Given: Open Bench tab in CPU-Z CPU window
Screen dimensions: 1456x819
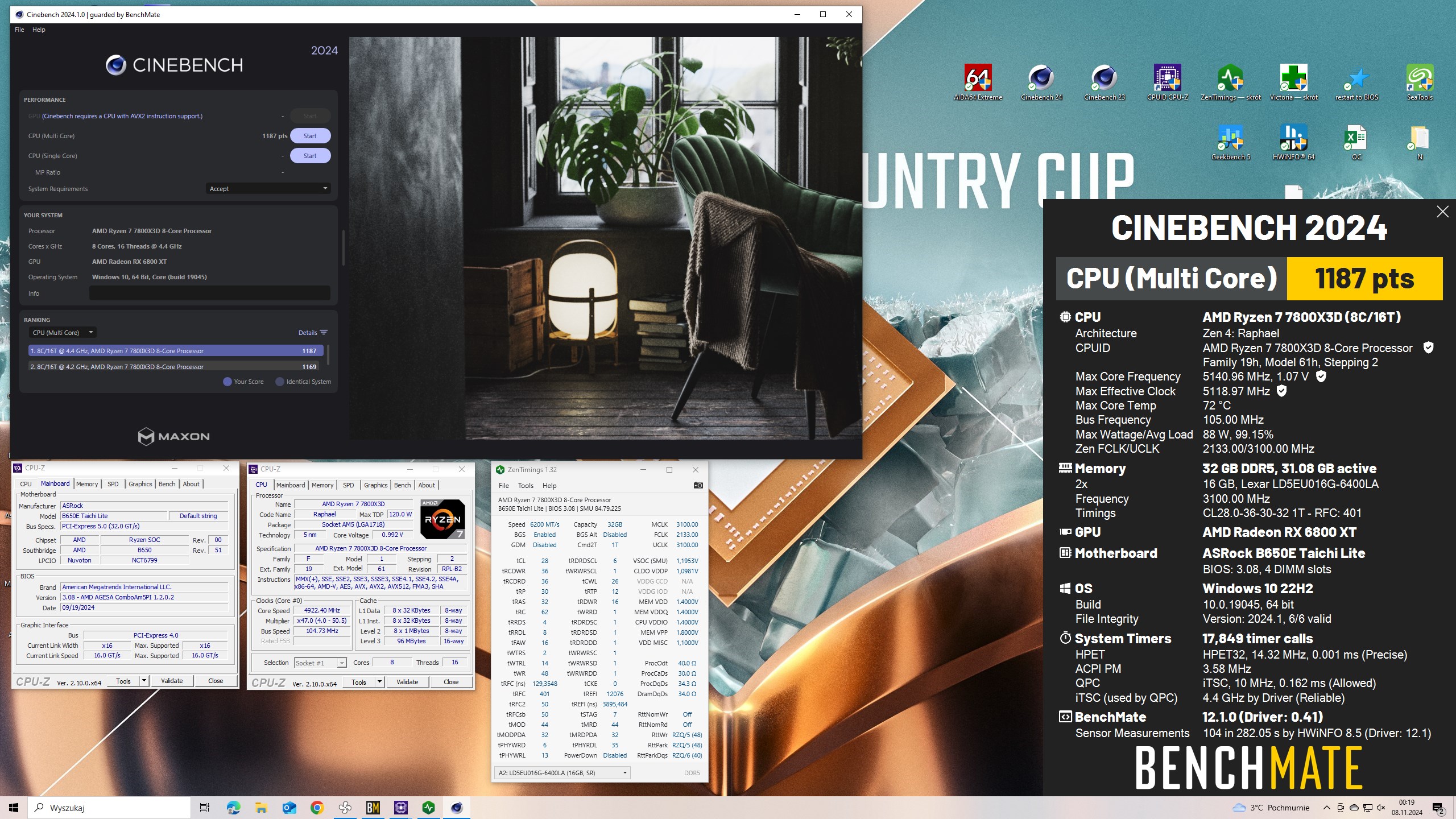Looking at the screenshot, I should (x=402, y=485).
